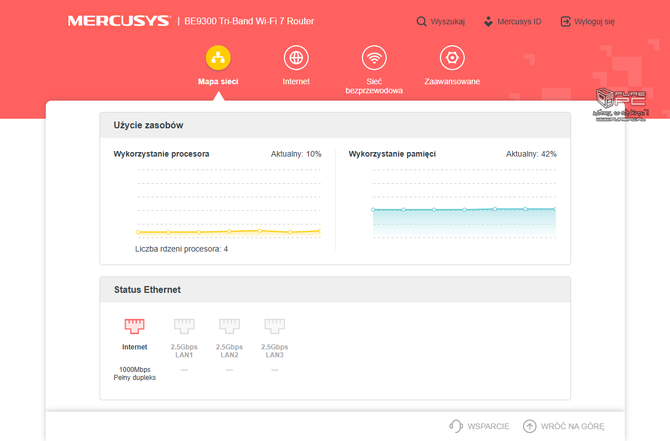The height and width of the screenshot is (441, 670).
Task: Click the Mercusys ID link
Action: tap(519, 21)
